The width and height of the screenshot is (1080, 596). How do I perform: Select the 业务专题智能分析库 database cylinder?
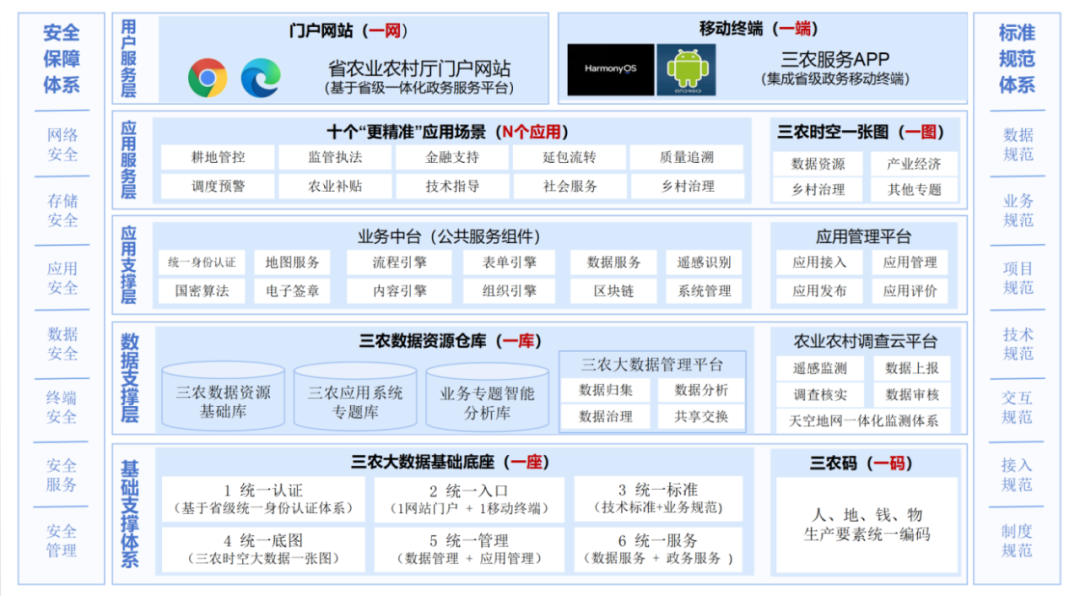pyautogui.click(x=487, y=400)
